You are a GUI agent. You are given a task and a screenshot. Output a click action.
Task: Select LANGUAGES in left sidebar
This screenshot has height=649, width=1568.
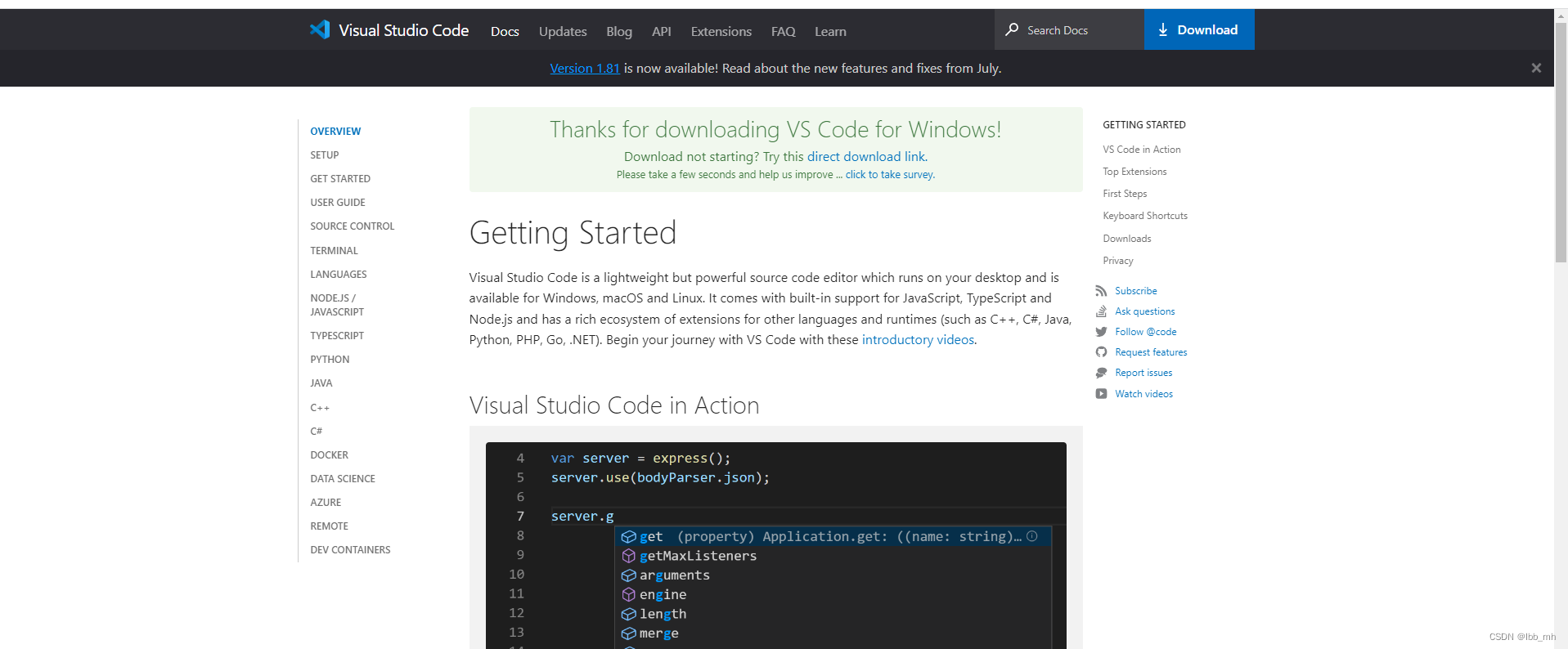click(339, 275)
